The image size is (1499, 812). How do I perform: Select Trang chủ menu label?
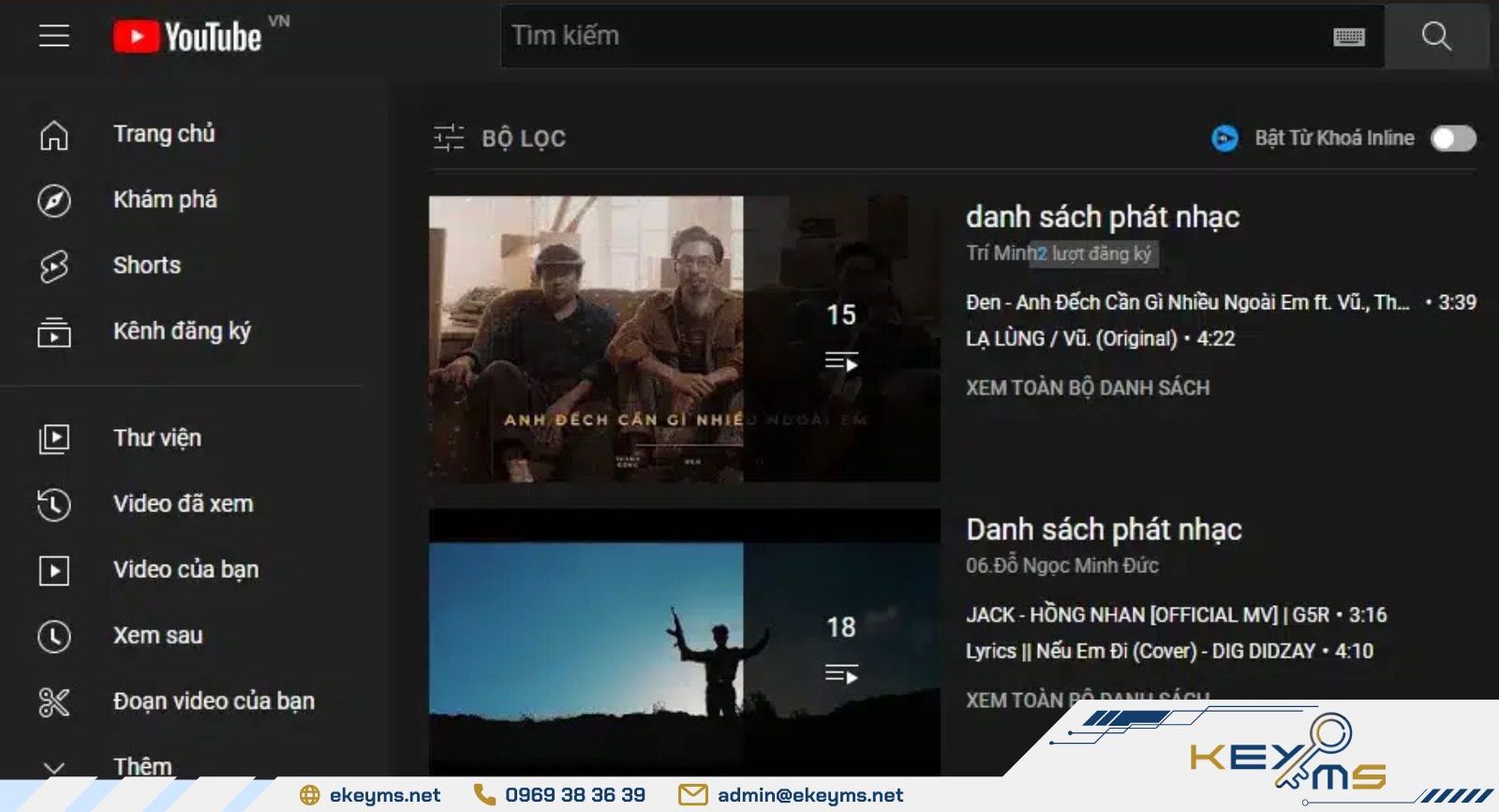click(164, 134)
